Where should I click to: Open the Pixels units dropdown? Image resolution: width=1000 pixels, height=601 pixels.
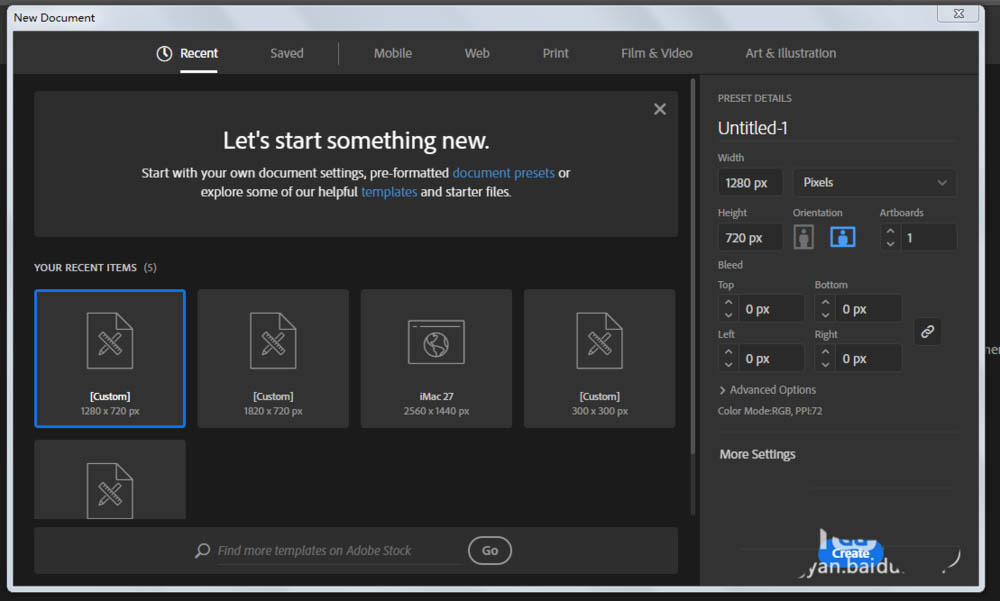[x=874, y=182]
